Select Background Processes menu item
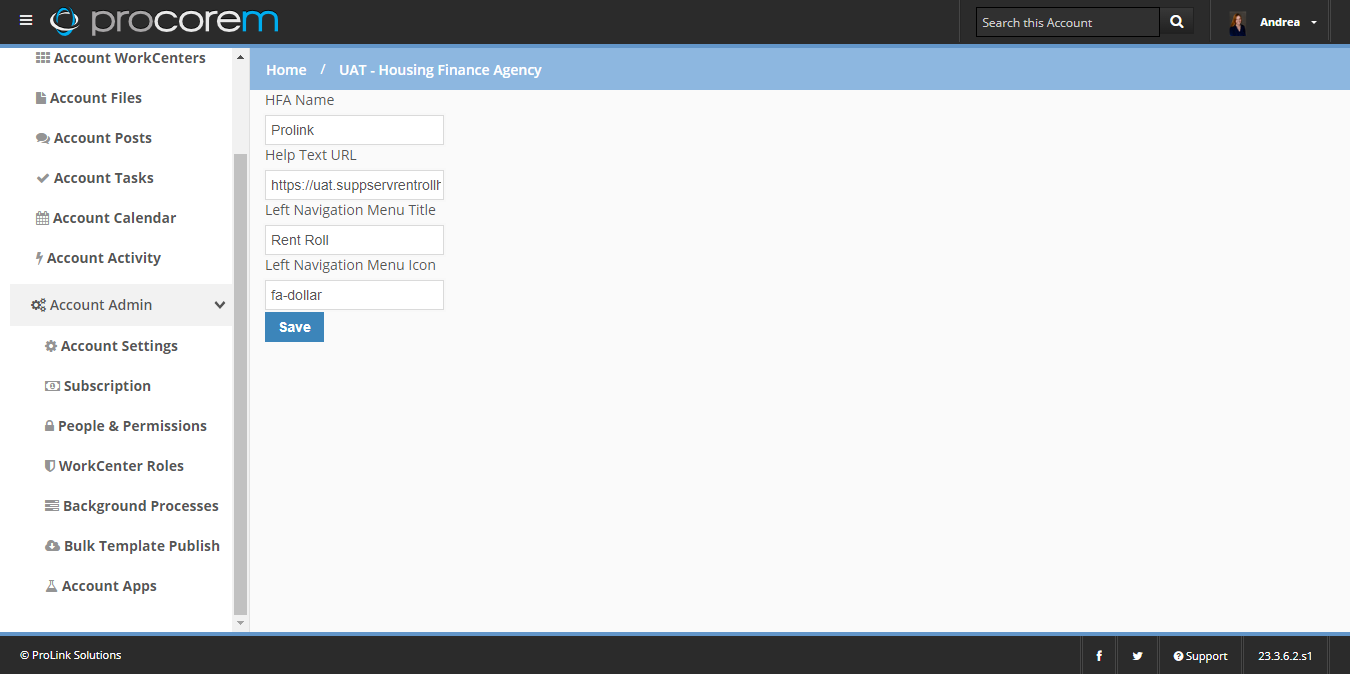Image resolution: width=1350 pixels, height=674 pixels. pos(140,506)
